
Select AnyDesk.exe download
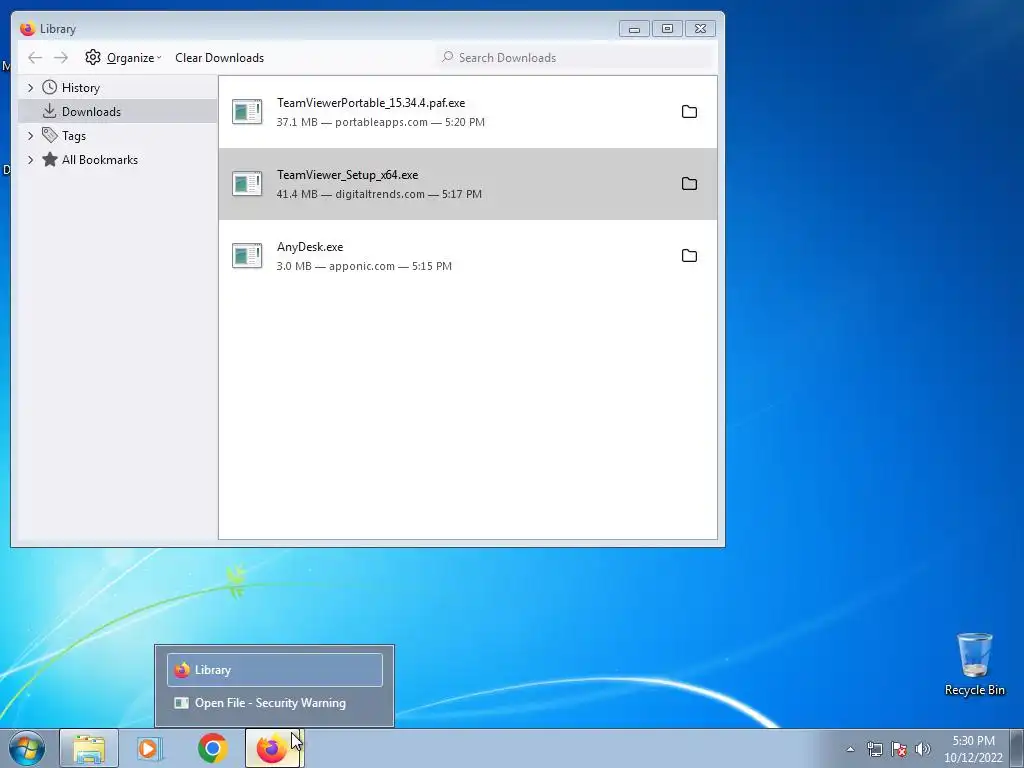click(468, 255)
